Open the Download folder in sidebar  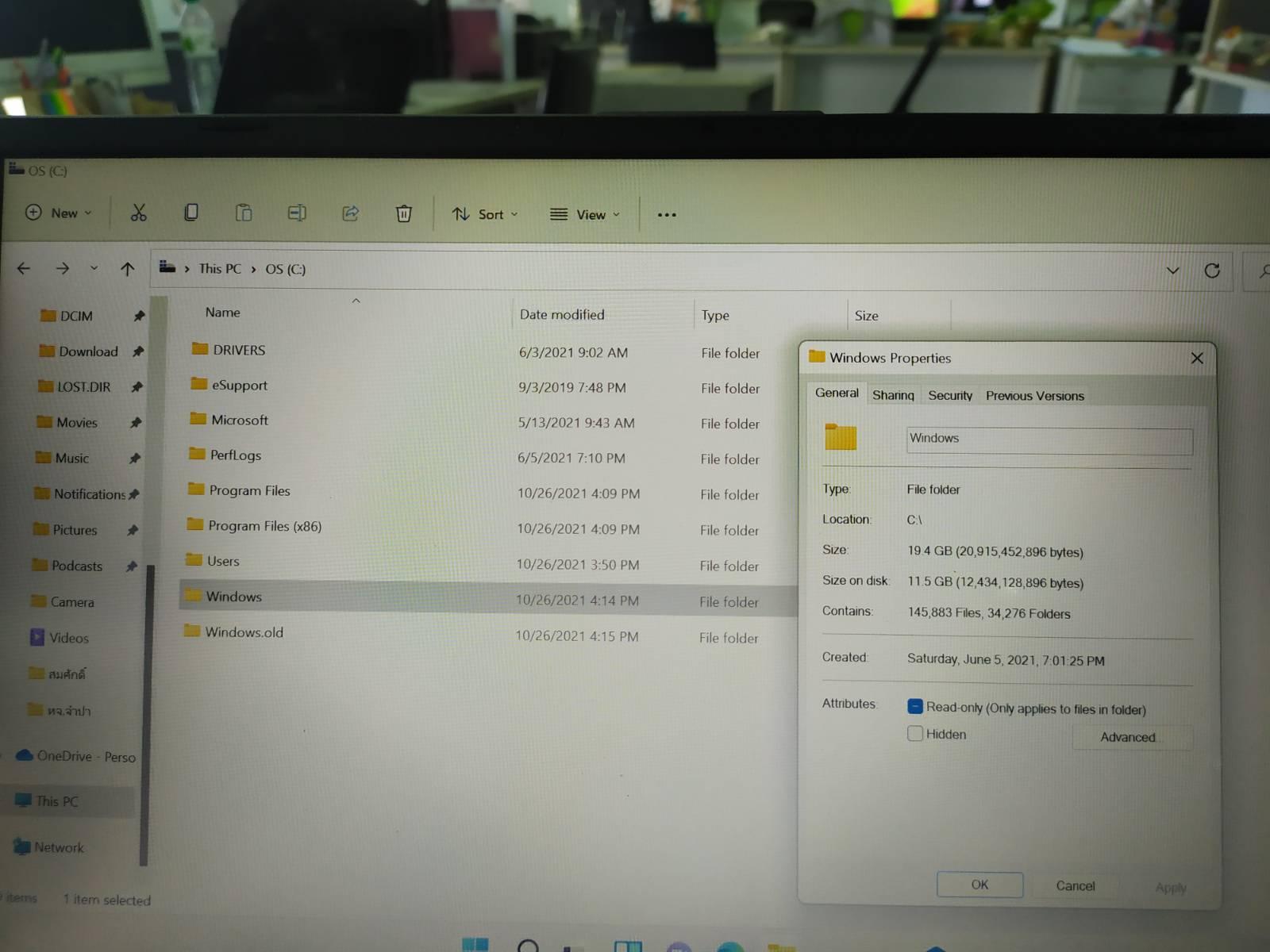tap(88, 351)
